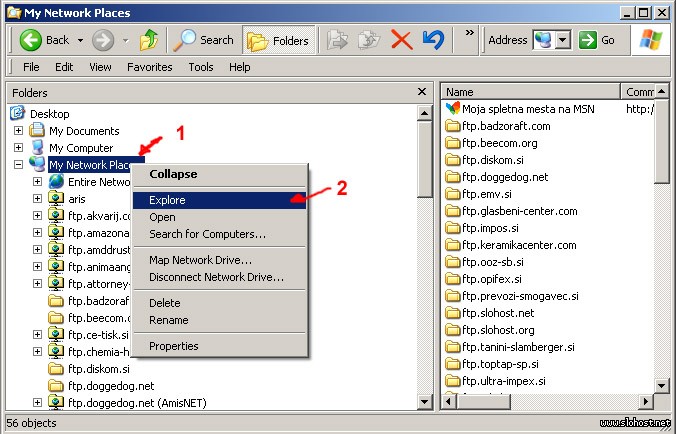Viewport: 676px width, 434px height.
Task: Select ftp.slohost.net folder in file list
Action: coord(497,313)
